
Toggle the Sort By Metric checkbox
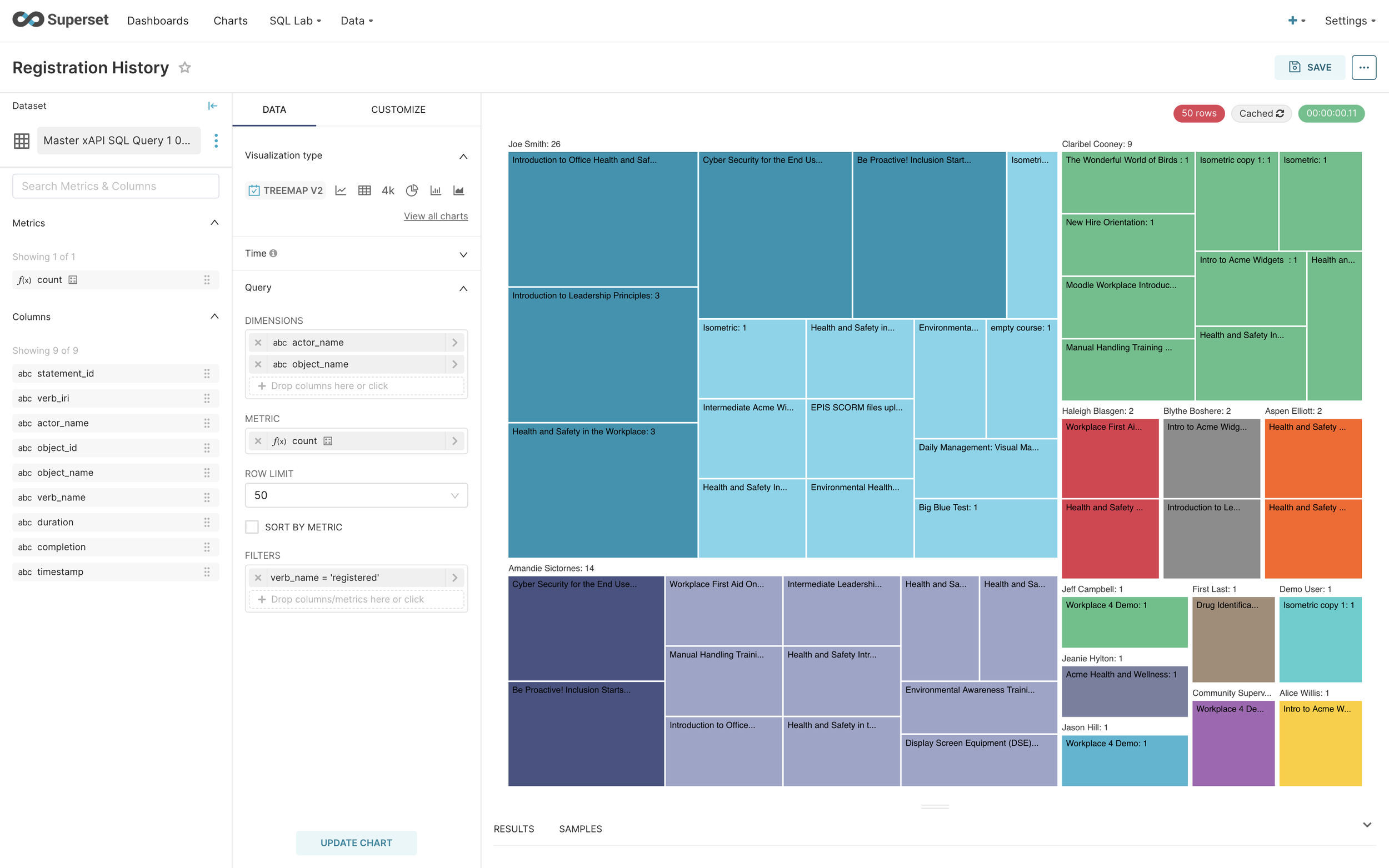click(x=252, y=527)
